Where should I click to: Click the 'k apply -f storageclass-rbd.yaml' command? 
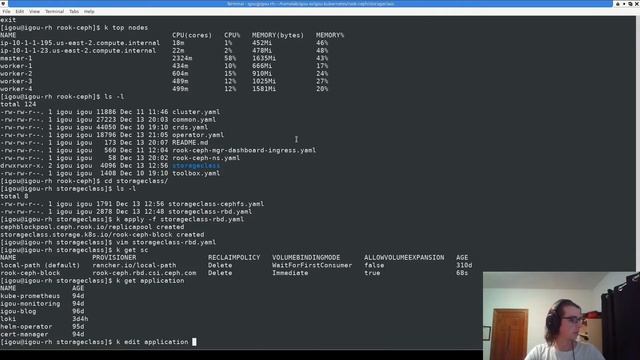[180, 219]
